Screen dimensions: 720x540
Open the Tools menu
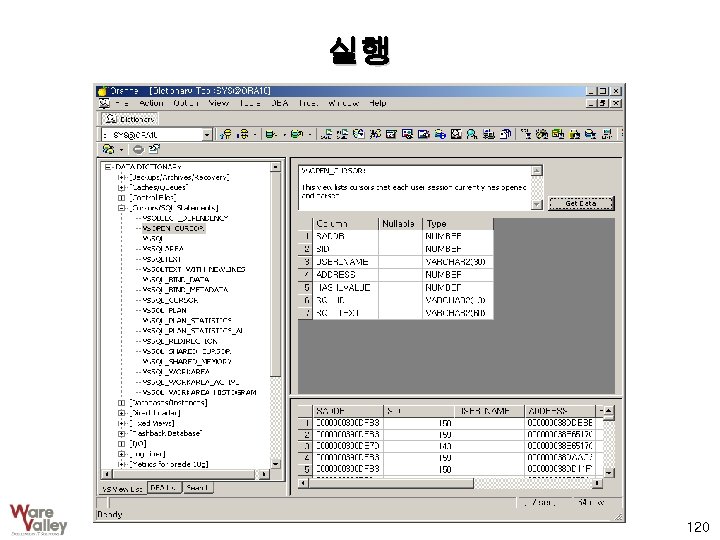[250, 103]
